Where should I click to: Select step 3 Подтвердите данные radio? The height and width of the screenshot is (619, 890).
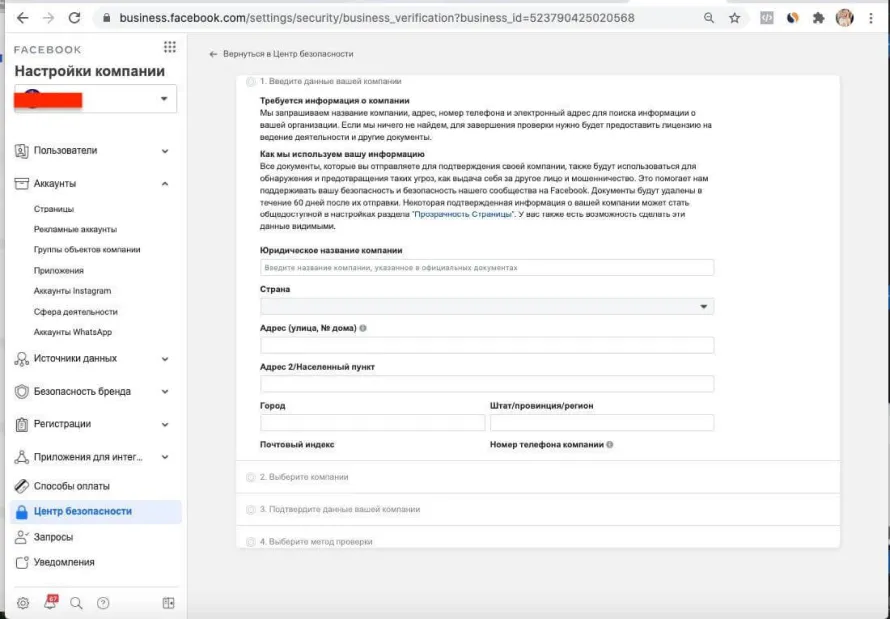click(x=250, y=509)
